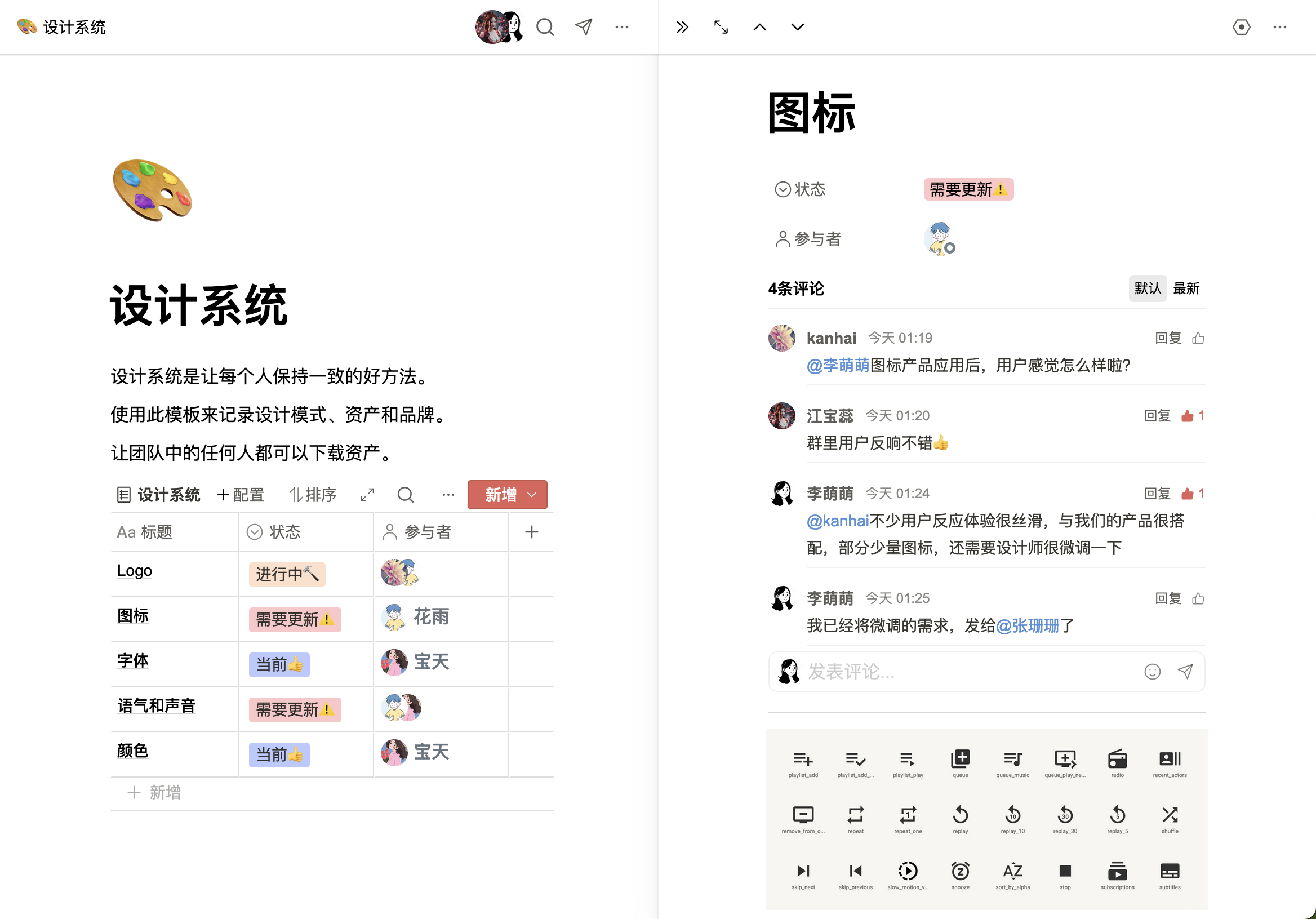This screenshot has width=1316, height=919.
Task: Open 当前 status for 字体 row
Action: click(x=279, y=664)
